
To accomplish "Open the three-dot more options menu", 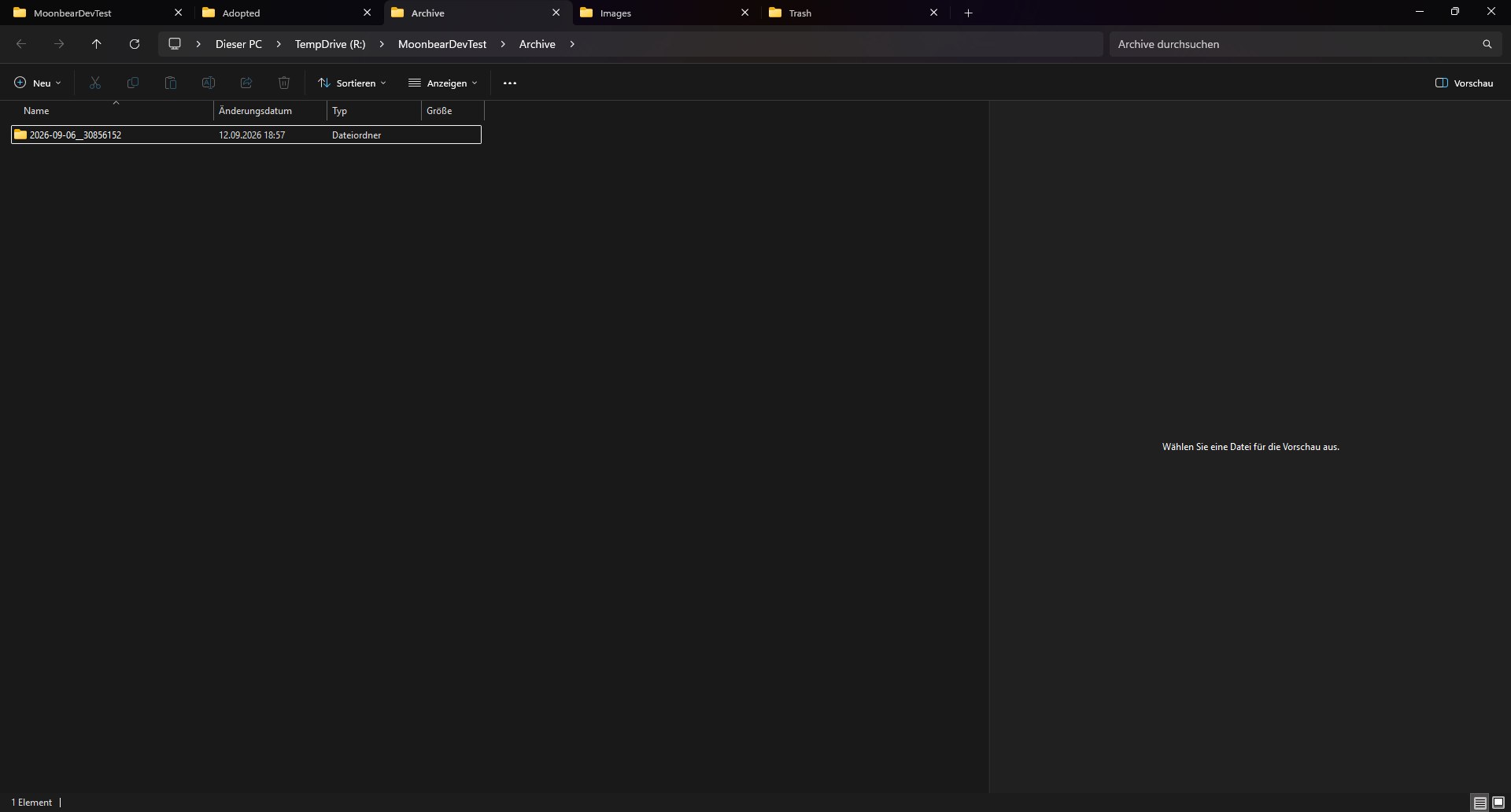I will tap(510, 83).
